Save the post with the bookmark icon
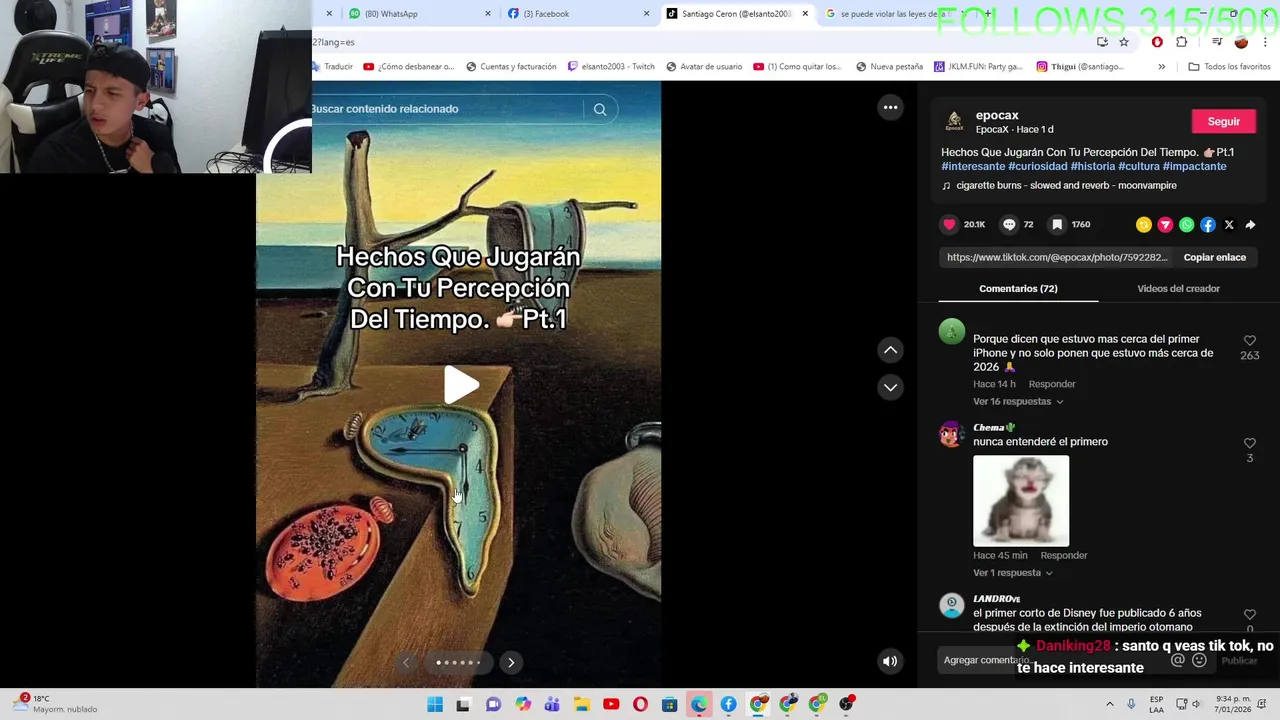Image resolution: width=1280 pixels, height=720 pixels. click(x=1057, y=225)
